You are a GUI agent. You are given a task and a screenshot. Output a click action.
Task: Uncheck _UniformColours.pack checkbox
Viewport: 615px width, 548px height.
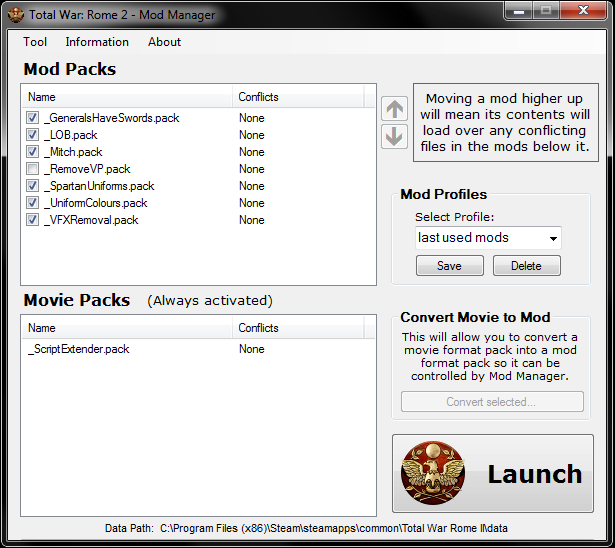33,202
